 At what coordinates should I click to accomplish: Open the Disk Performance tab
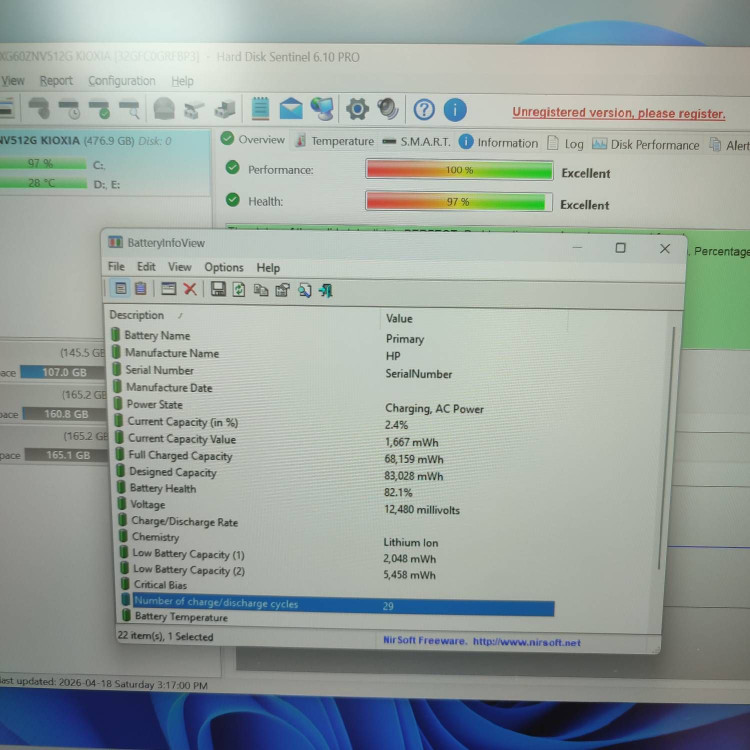click(646, 144)
